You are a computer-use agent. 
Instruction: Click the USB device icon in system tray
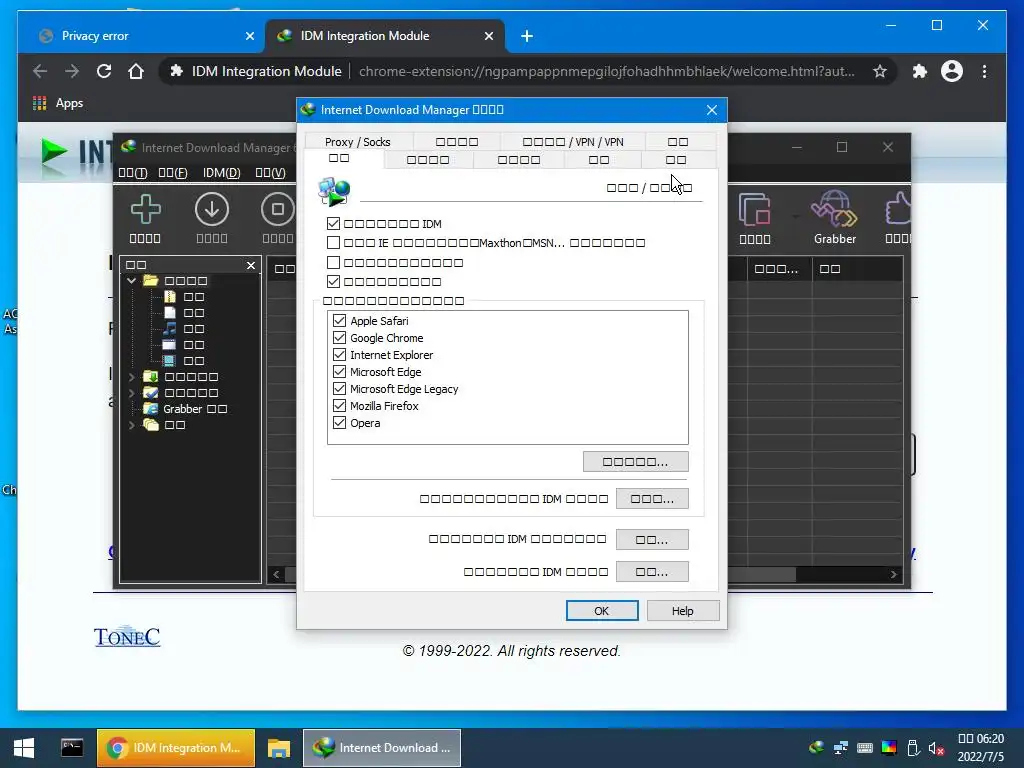coord(913,748)
